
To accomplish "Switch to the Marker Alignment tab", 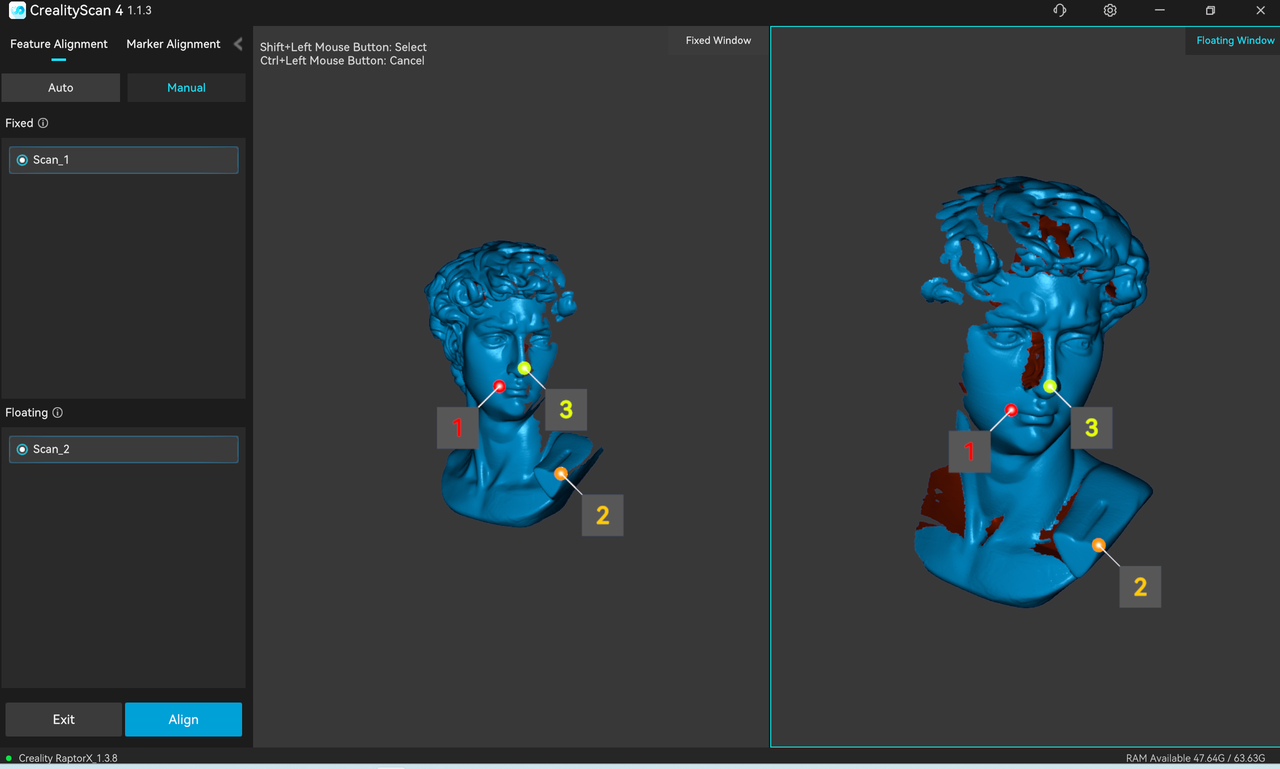I will [173, 44].
